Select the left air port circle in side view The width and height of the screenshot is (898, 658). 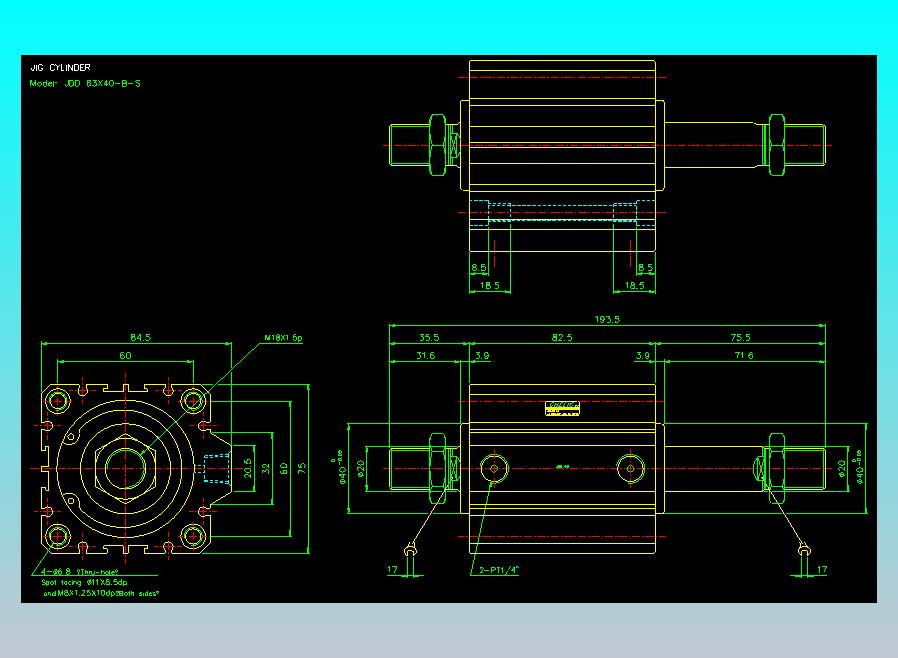tap(494, 468)
